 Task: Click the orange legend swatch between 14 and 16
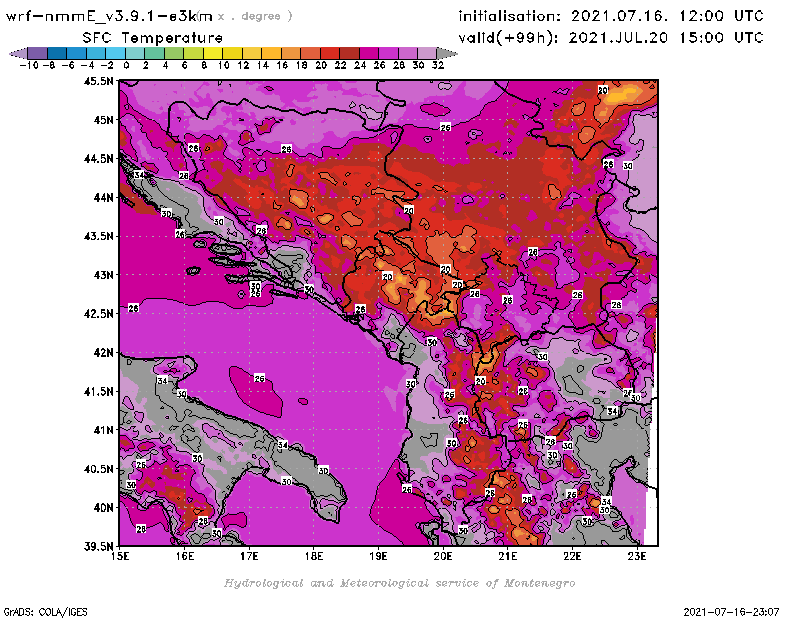click(271, 54)
